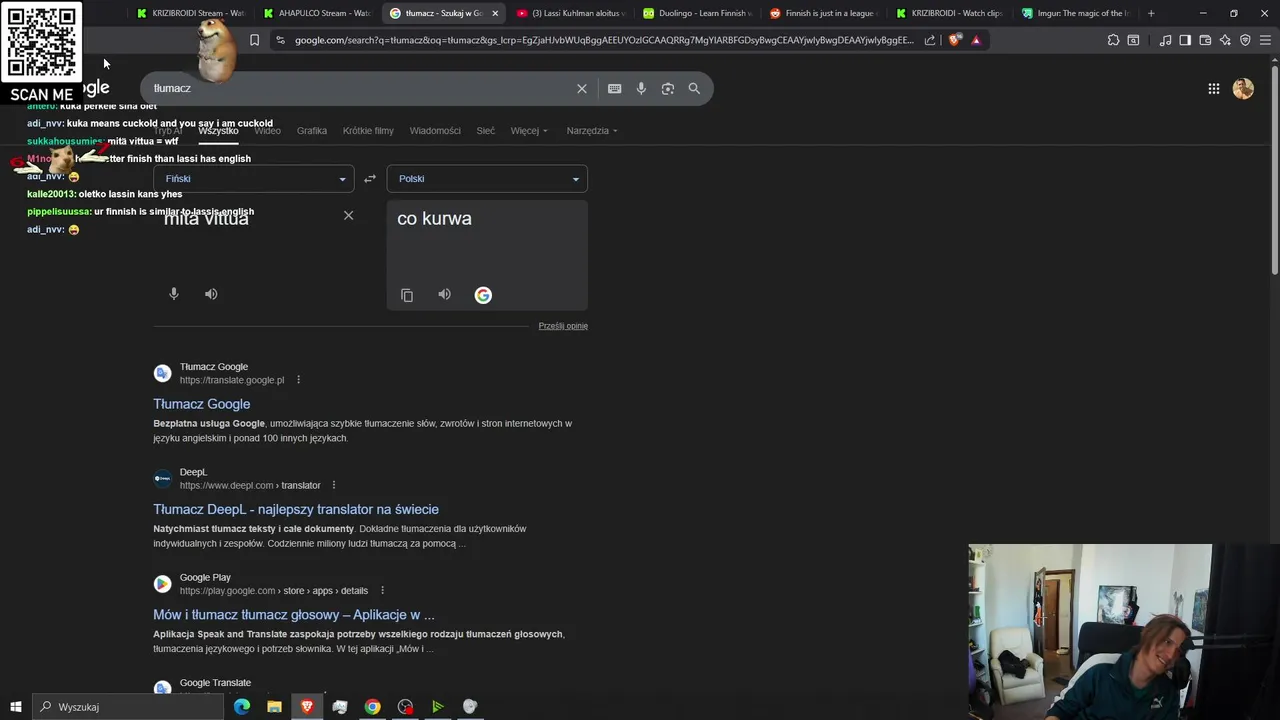Toggle the browser sidebar panel
The image size is (1280, 720).
click(x=1185, y=40)
